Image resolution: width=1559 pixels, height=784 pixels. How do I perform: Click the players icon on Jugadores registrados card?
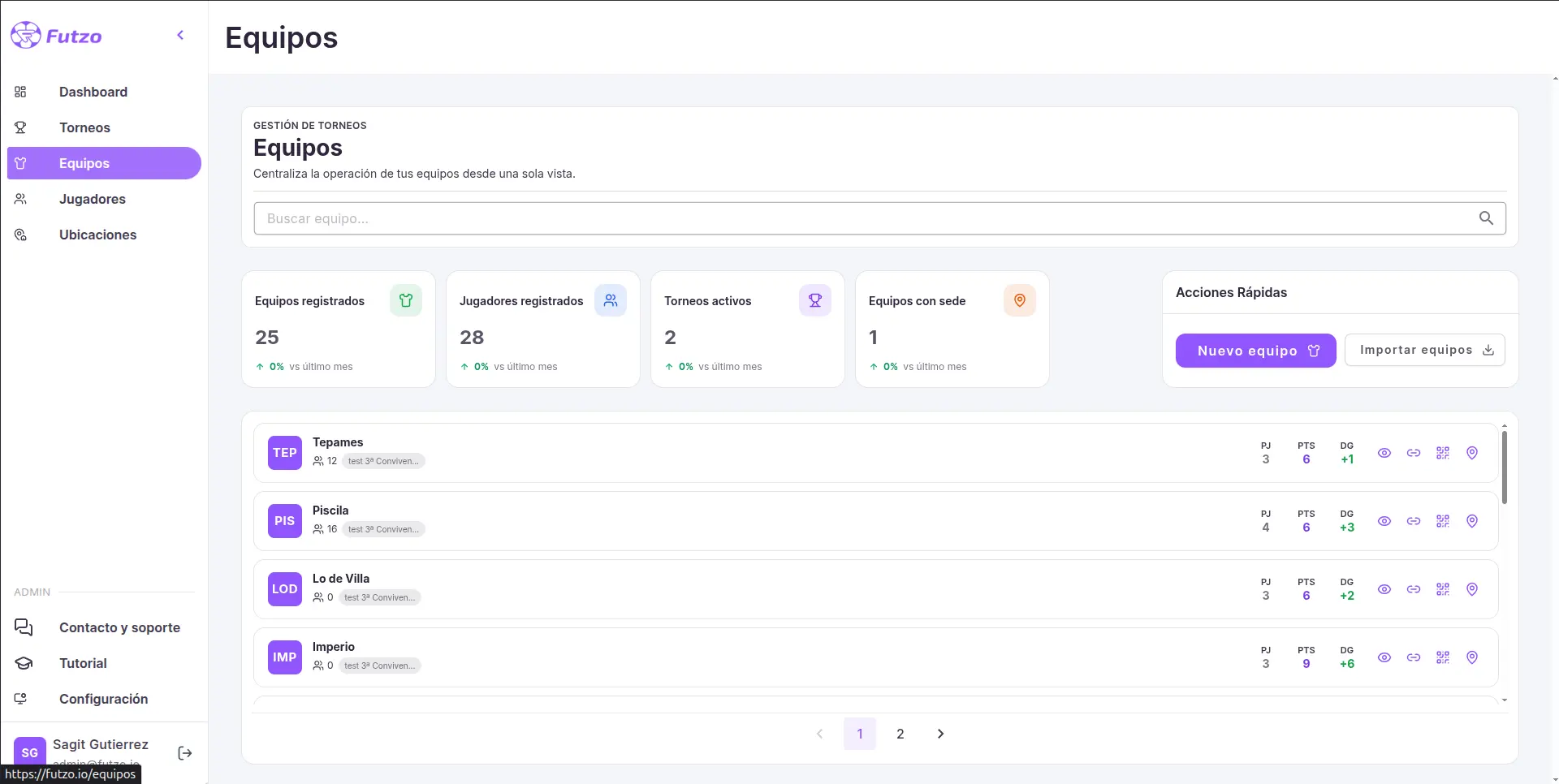pos(611,299)
